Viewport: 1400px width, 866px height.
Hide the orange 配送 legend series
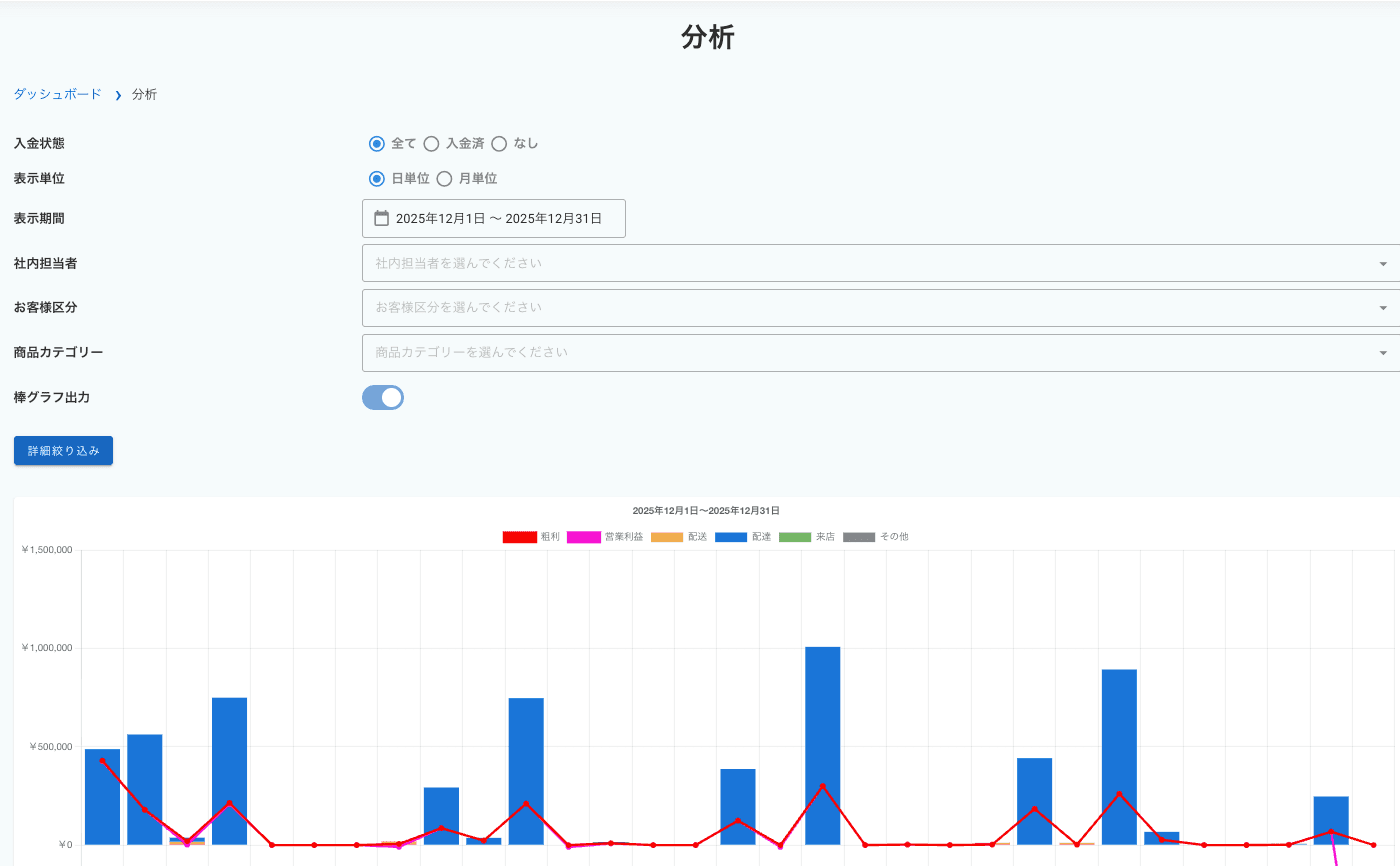[667, 537]
